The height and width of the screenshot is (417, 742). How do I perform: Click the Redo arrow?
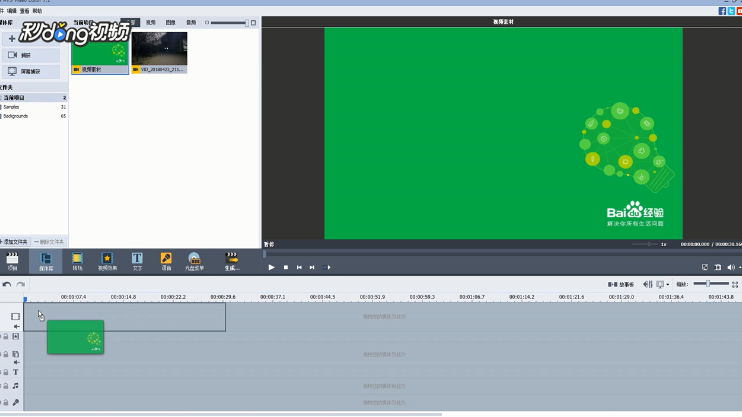tap(20, 284)
